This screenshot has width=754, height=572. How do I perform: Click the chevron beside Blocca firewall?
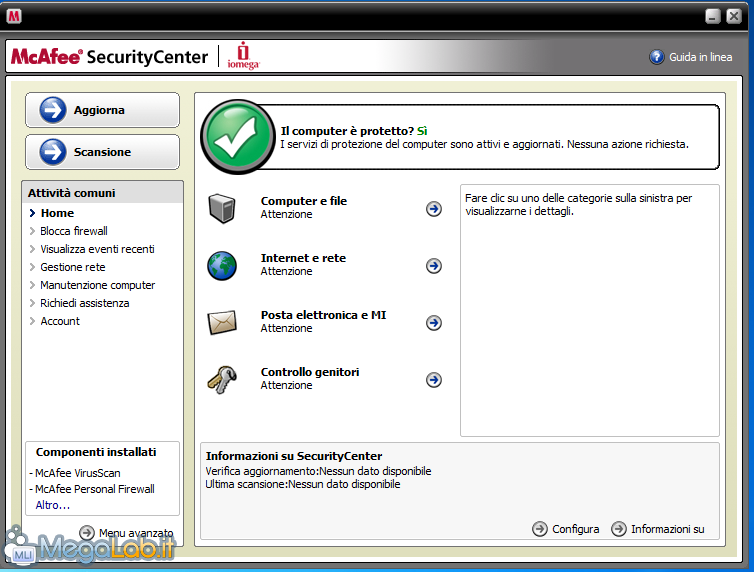[32, 231]
